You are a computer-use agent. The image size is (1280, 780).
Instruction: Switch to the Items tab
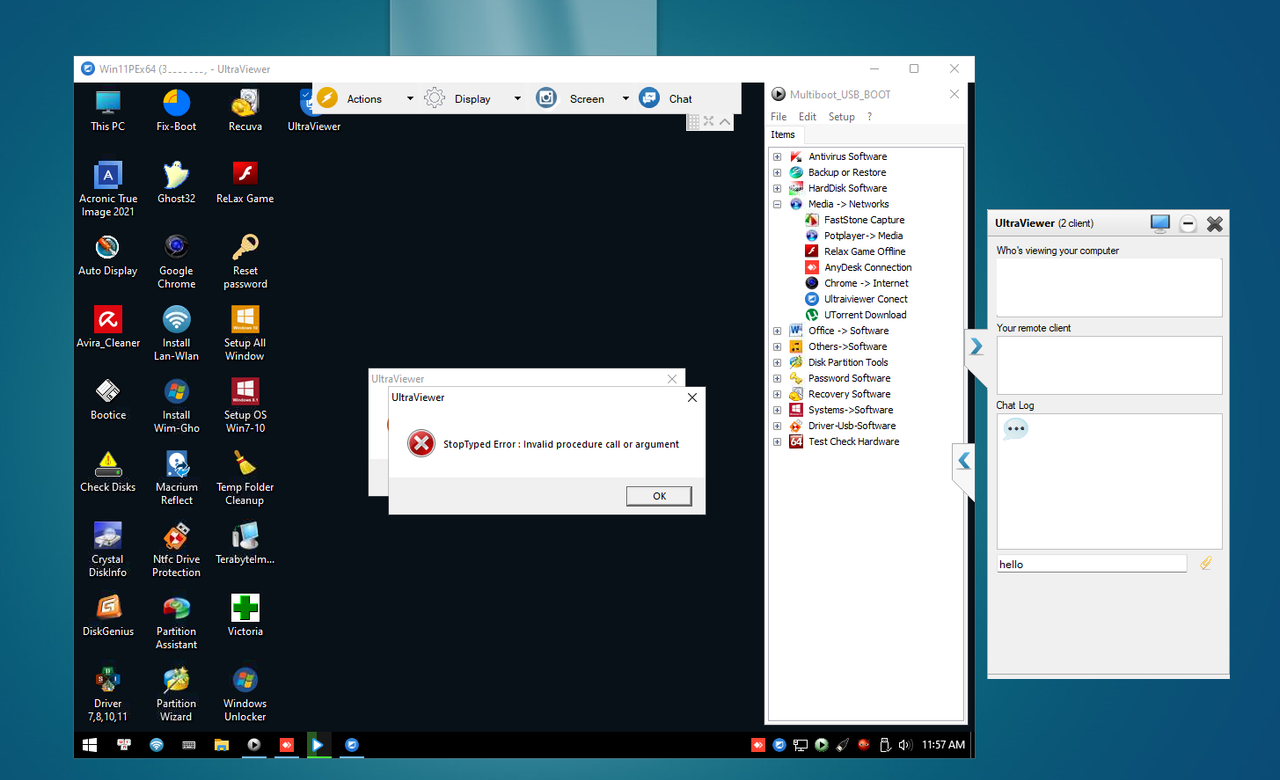pos(783,135)
